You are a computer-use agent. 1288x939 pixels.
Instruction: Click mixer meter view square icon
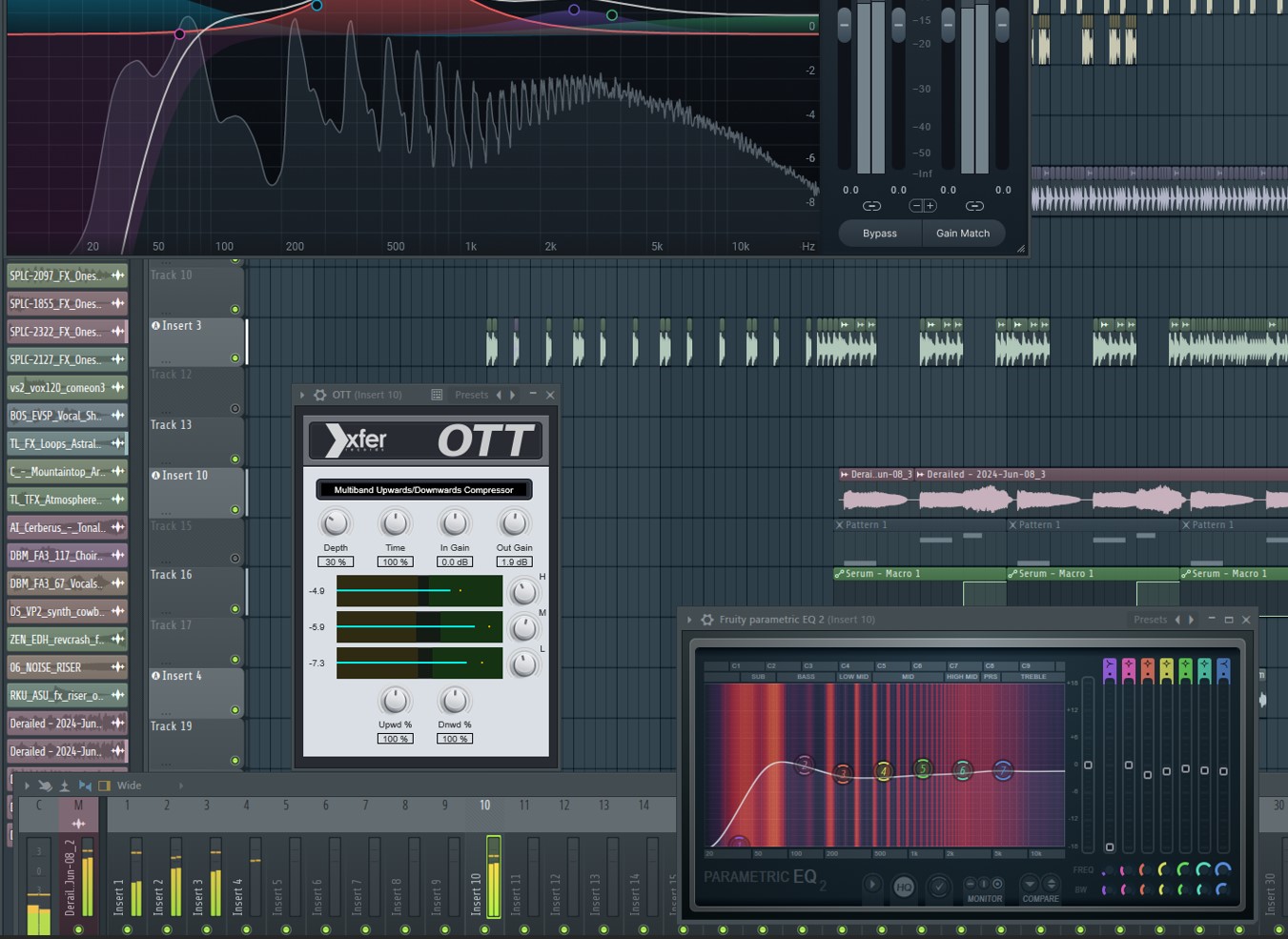(105, 786)
